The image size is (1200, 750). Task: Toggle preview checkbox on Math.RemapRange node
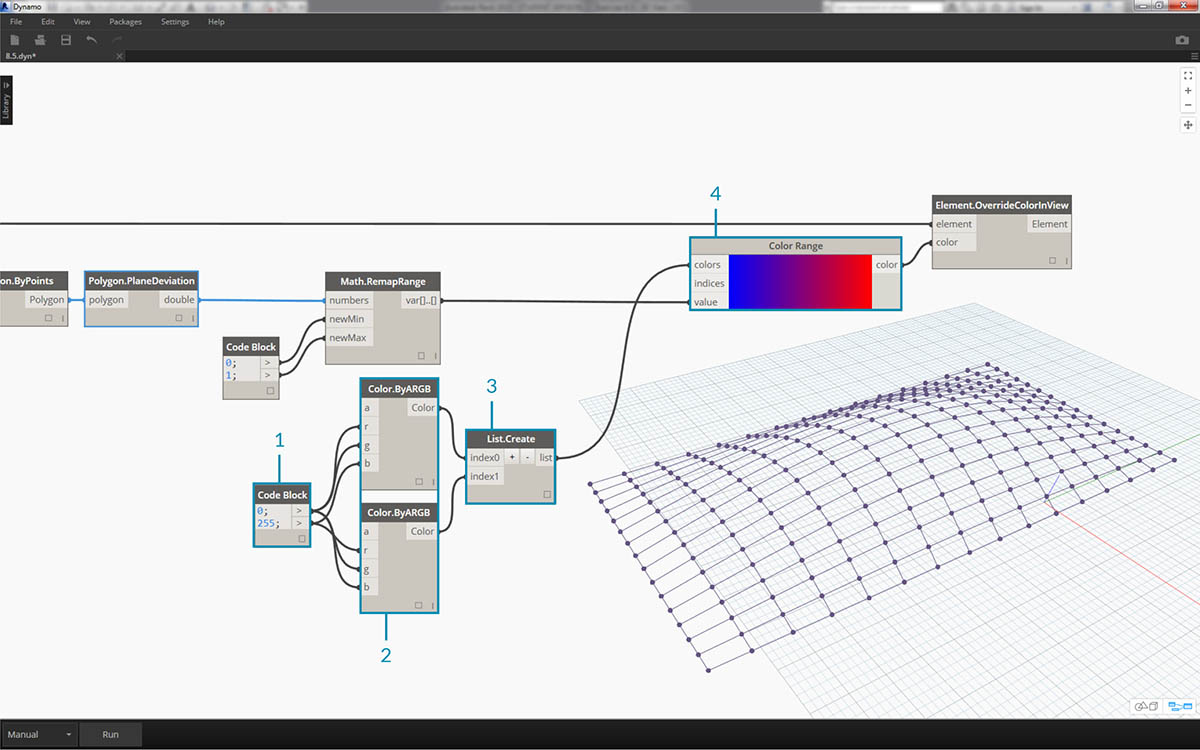click(421, 355)
